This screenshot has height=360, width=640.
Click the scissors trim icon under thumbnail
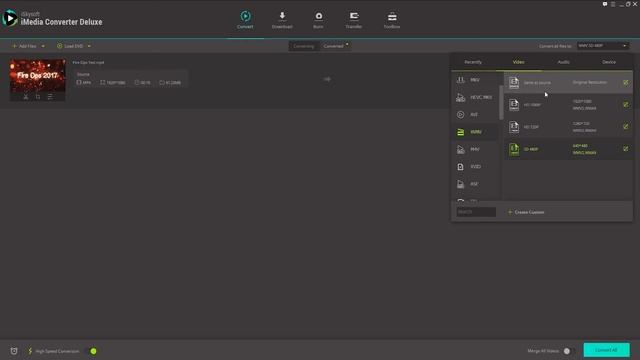[x=26, y=97]
